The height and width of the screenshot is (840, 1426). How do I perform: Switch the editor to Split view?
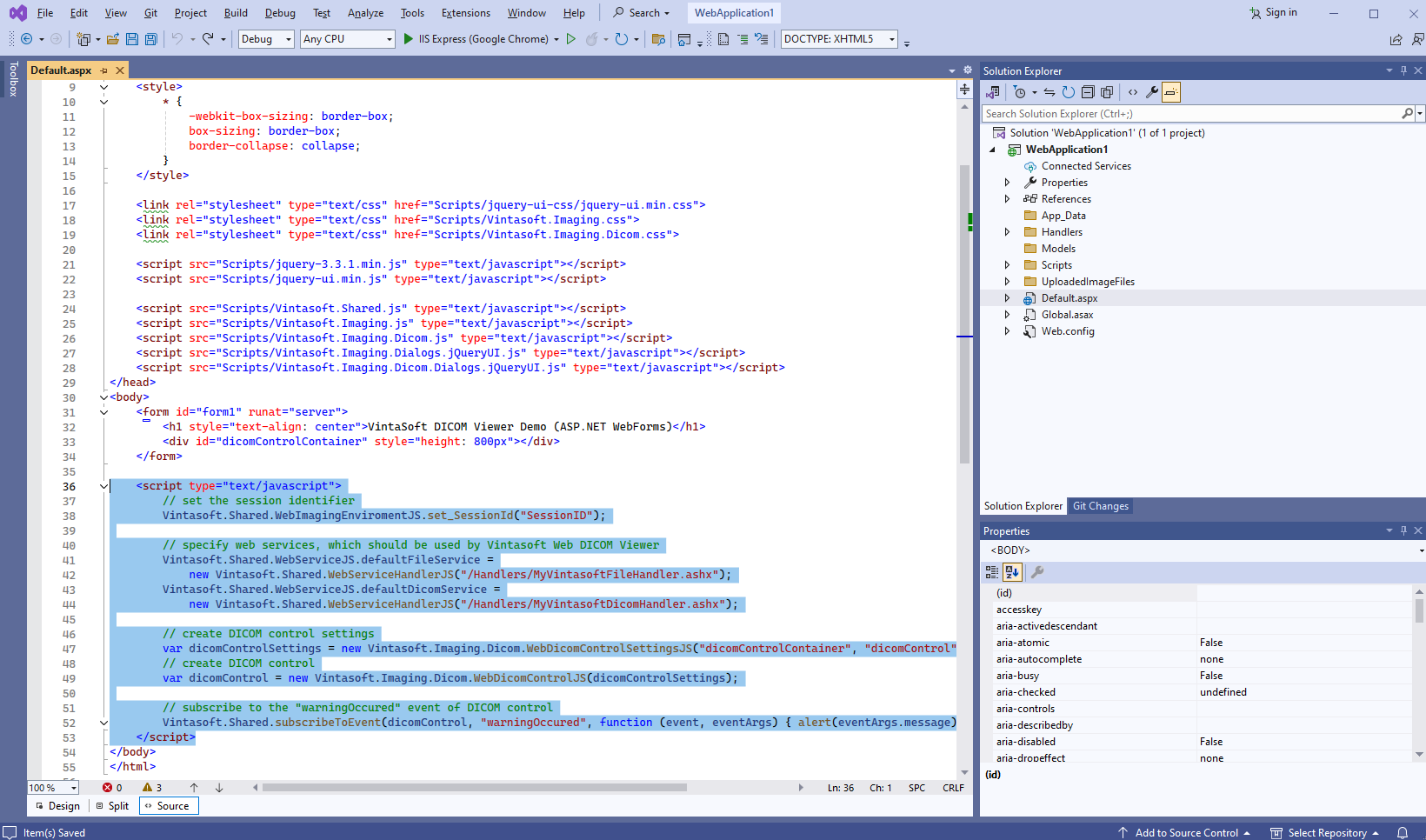click(113, 806)
